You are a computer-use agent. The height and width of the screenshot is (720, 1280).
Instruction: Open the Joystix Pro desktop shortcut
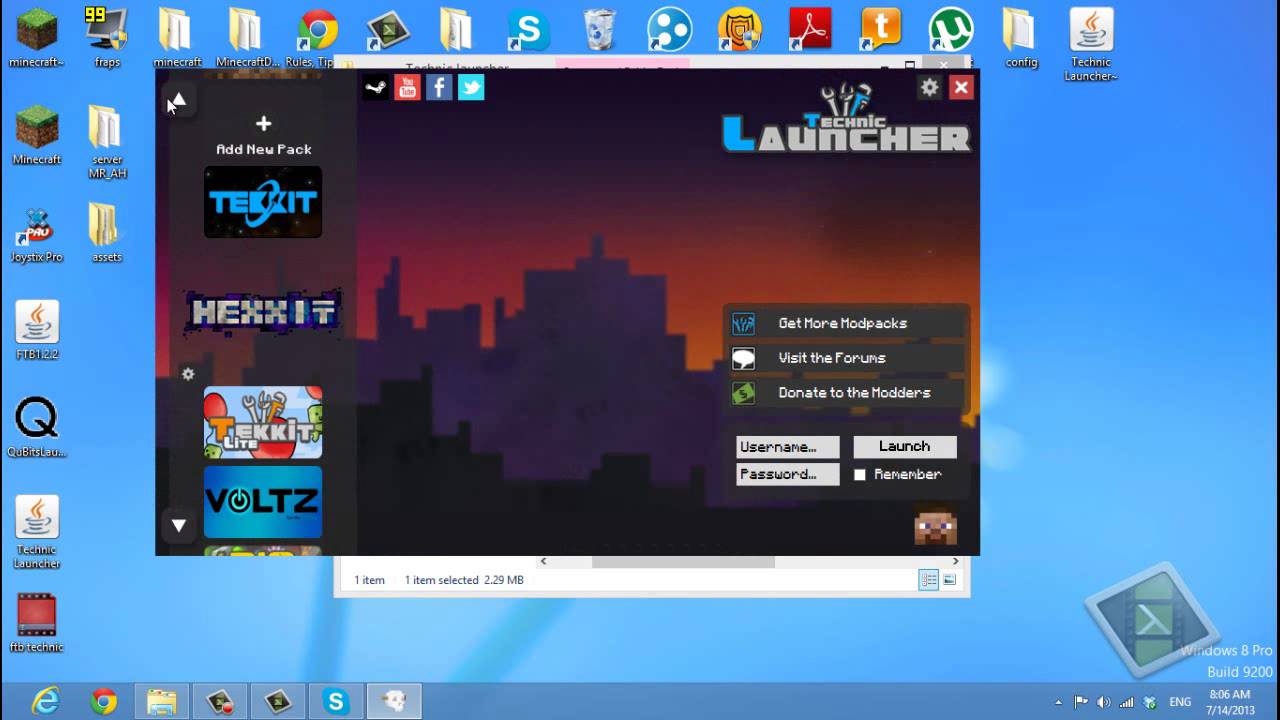coord(37,234)
